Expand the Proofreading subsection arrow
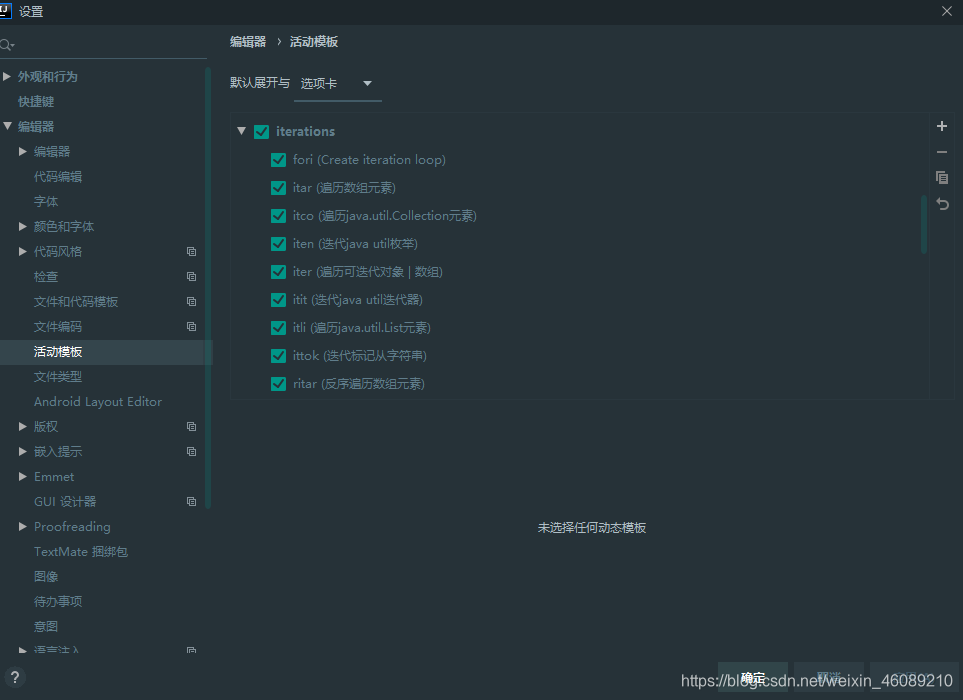This screenshot has width=963, height=700. [23, 526]
